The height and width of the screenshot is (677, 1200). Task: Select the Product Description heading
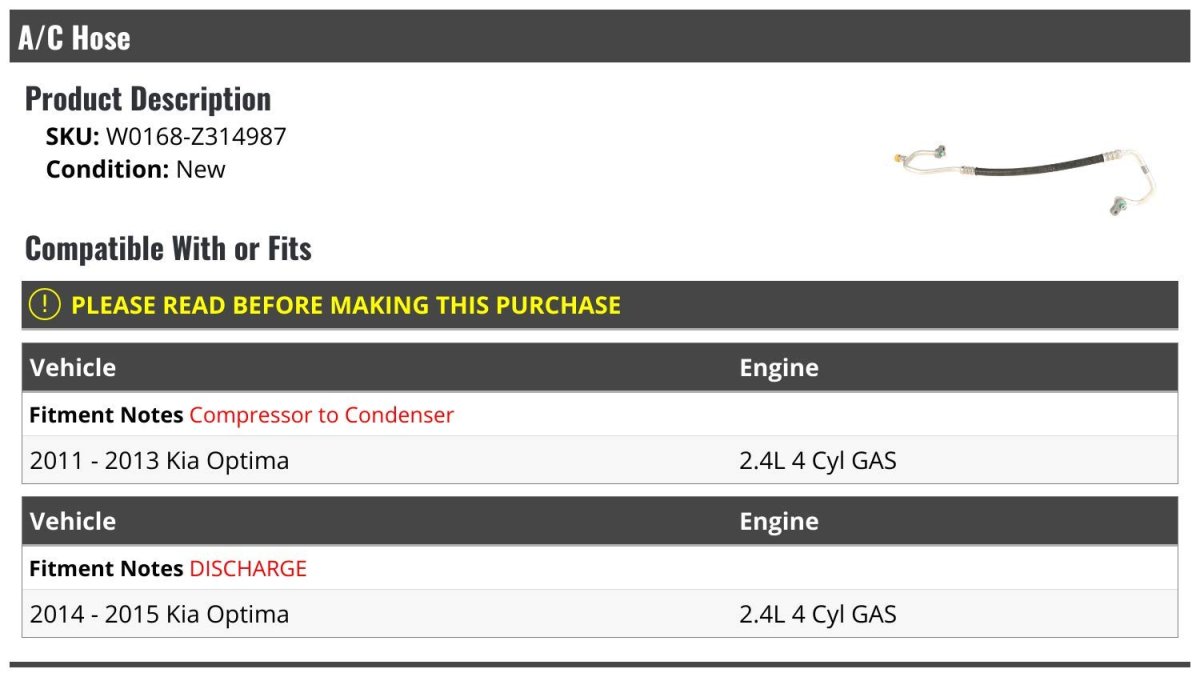pyautogui.click(x=148, y=99)
